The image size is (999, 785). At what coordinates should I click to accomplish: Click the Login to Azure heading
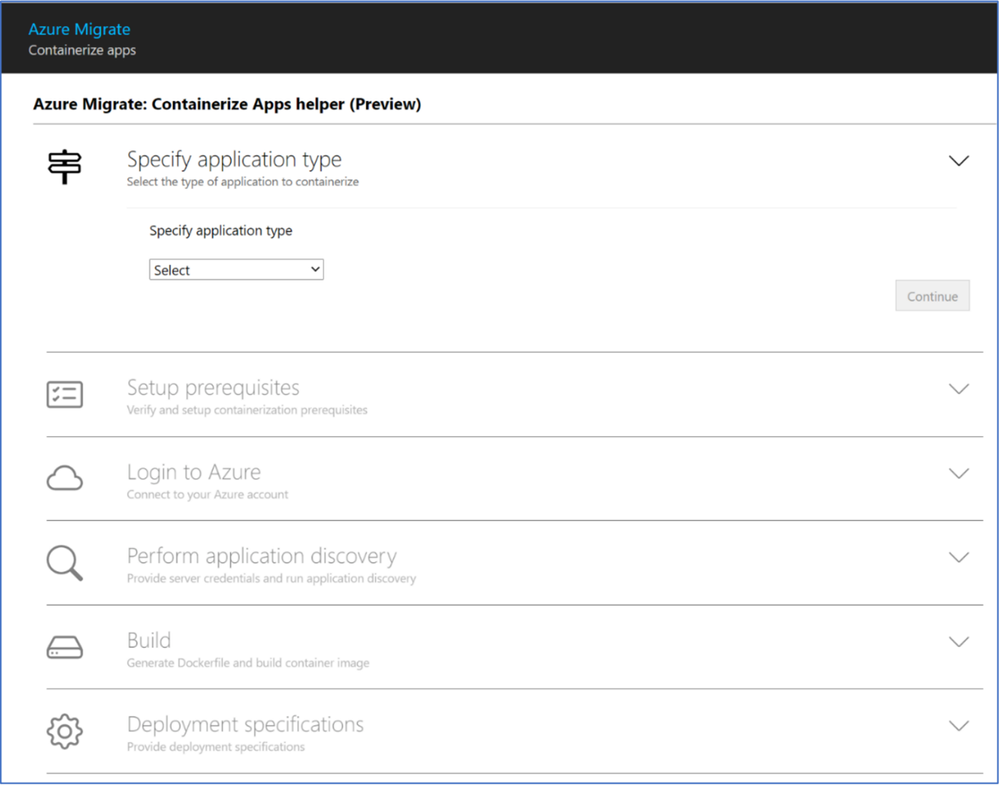[194, 472]
